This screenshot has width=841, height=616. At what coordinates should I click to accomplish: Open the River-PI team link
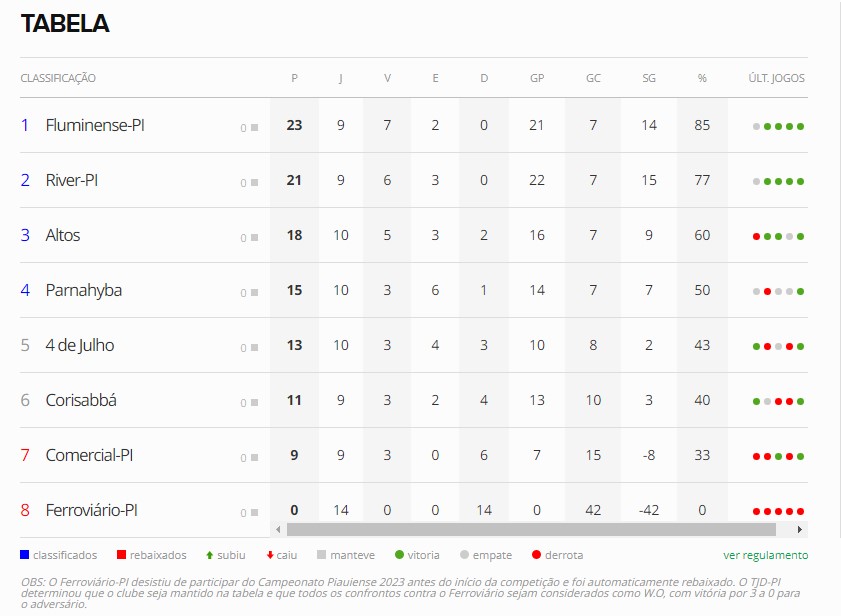click(72, 181)
